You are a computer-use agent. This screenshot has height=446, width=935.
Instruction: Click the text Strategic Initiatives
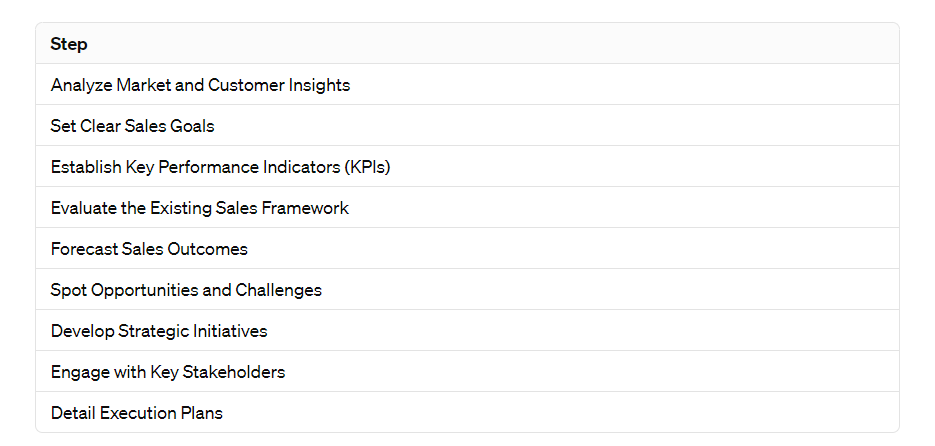tap(193, 331)
